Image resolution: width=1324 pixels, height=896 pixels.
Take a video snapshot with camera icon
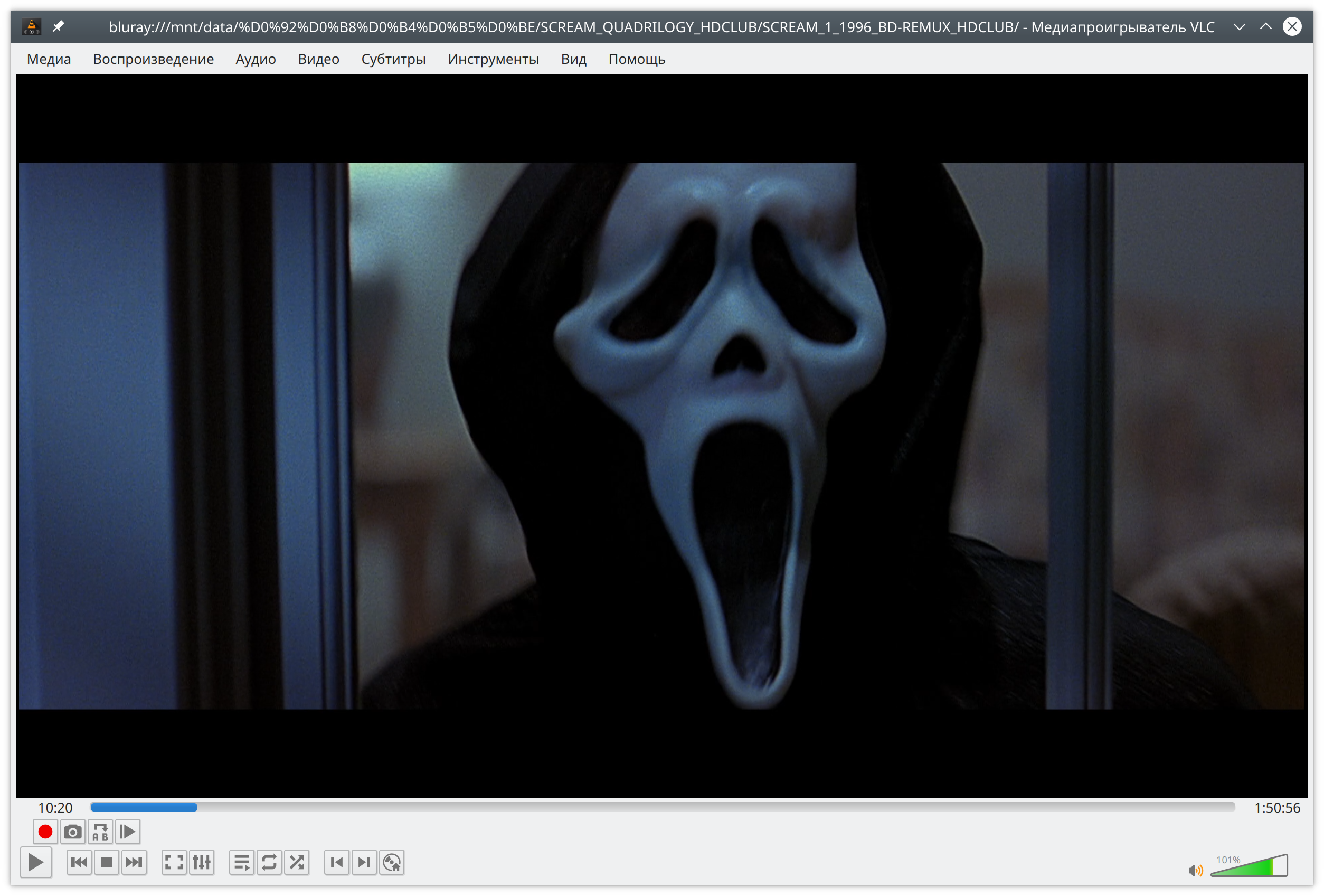tap(72, 832)
